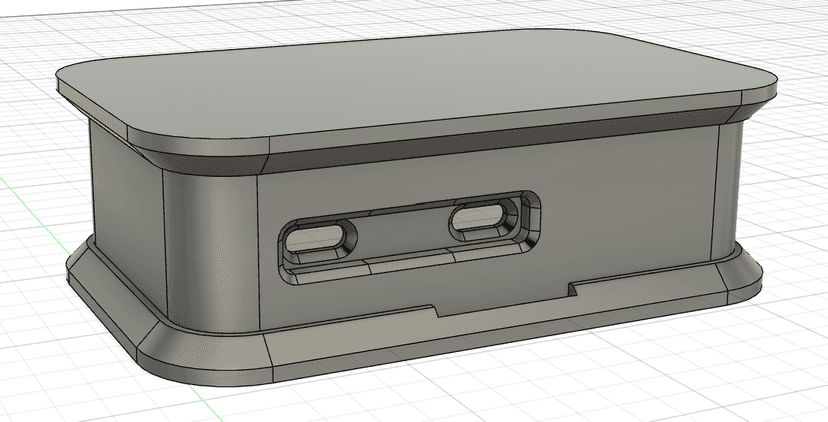
Task: Click the empty grid plane below the model
Action: pos(528,391)
